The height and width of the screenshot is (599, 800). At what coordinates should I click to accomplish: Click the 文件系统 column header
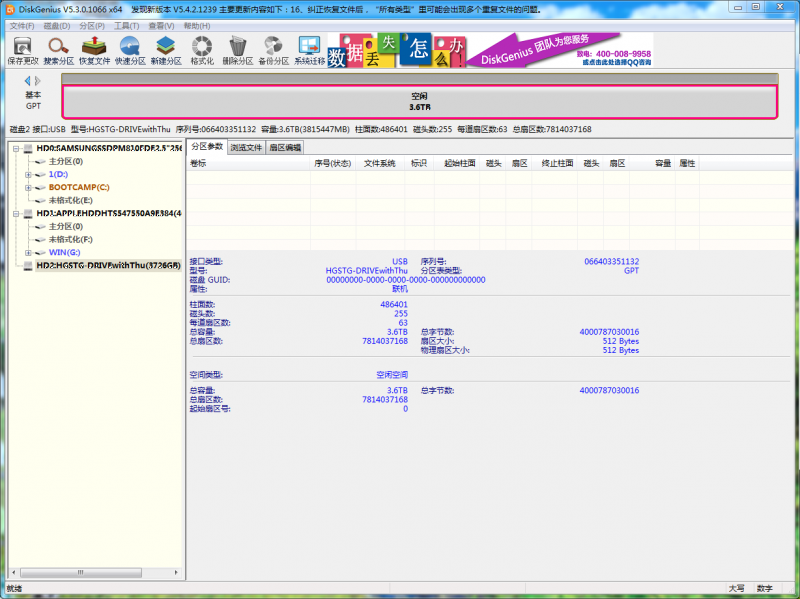pos(380,163)
